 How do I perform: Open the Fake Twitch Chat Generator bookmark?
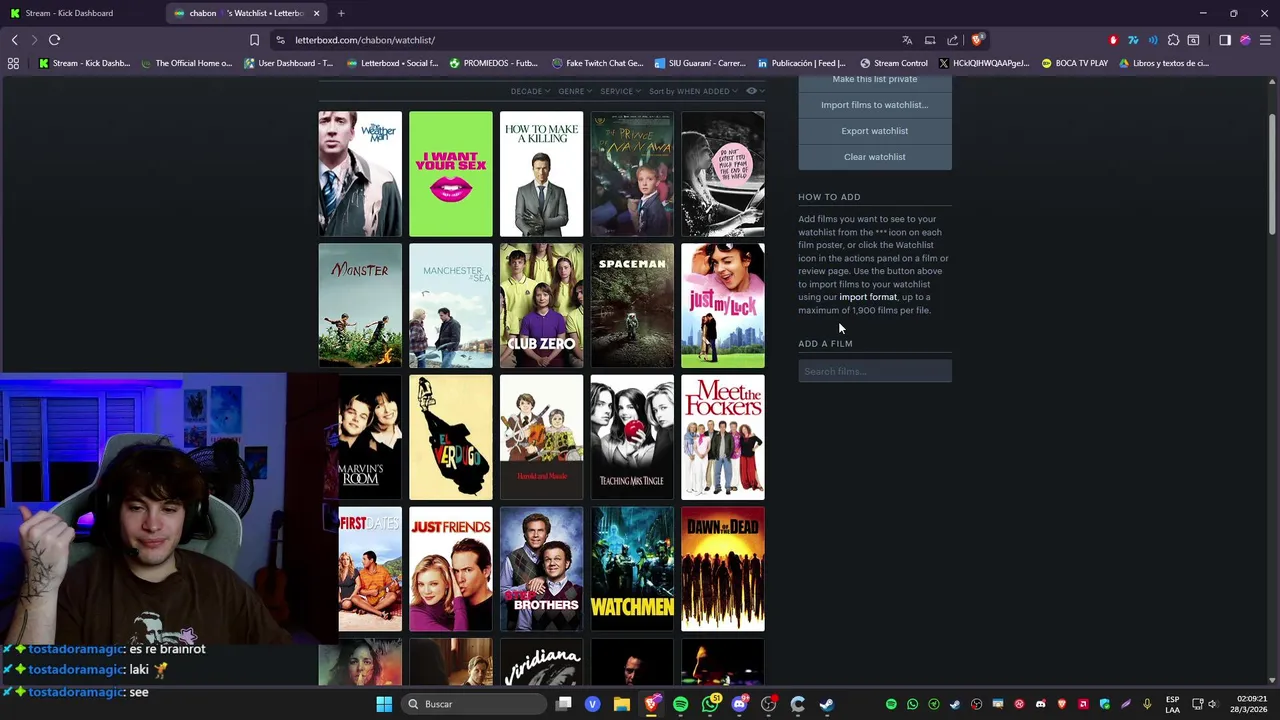pyautogui.click(x=597, y=63)
